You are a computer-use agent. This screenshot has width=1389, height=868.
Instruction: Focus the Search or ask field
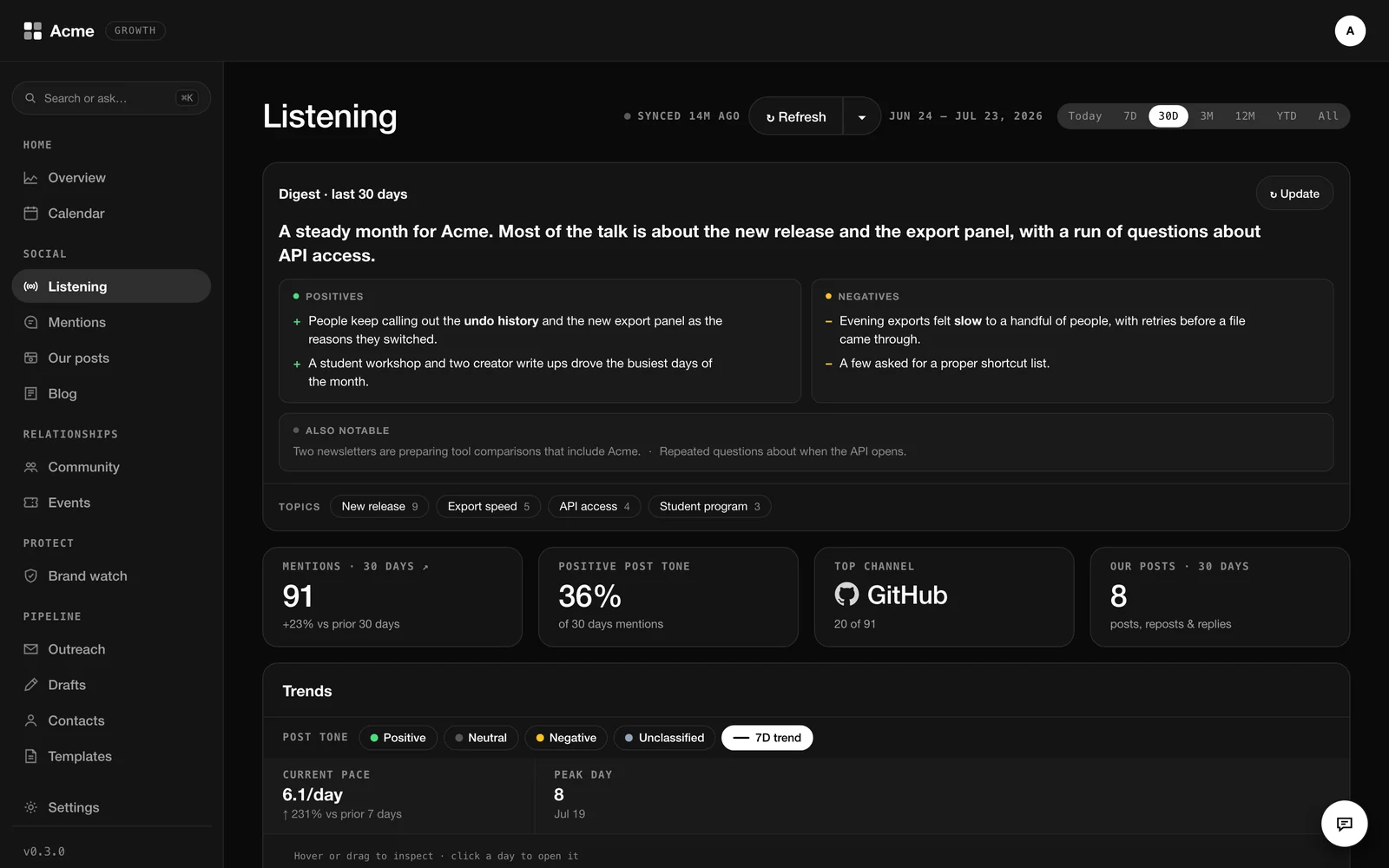(x=111, y=98)
